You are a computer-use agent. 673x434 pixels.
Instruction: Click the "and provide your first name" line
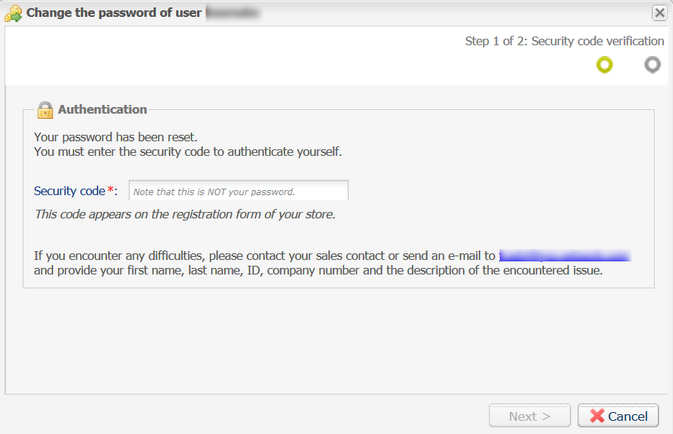[318, 270]
